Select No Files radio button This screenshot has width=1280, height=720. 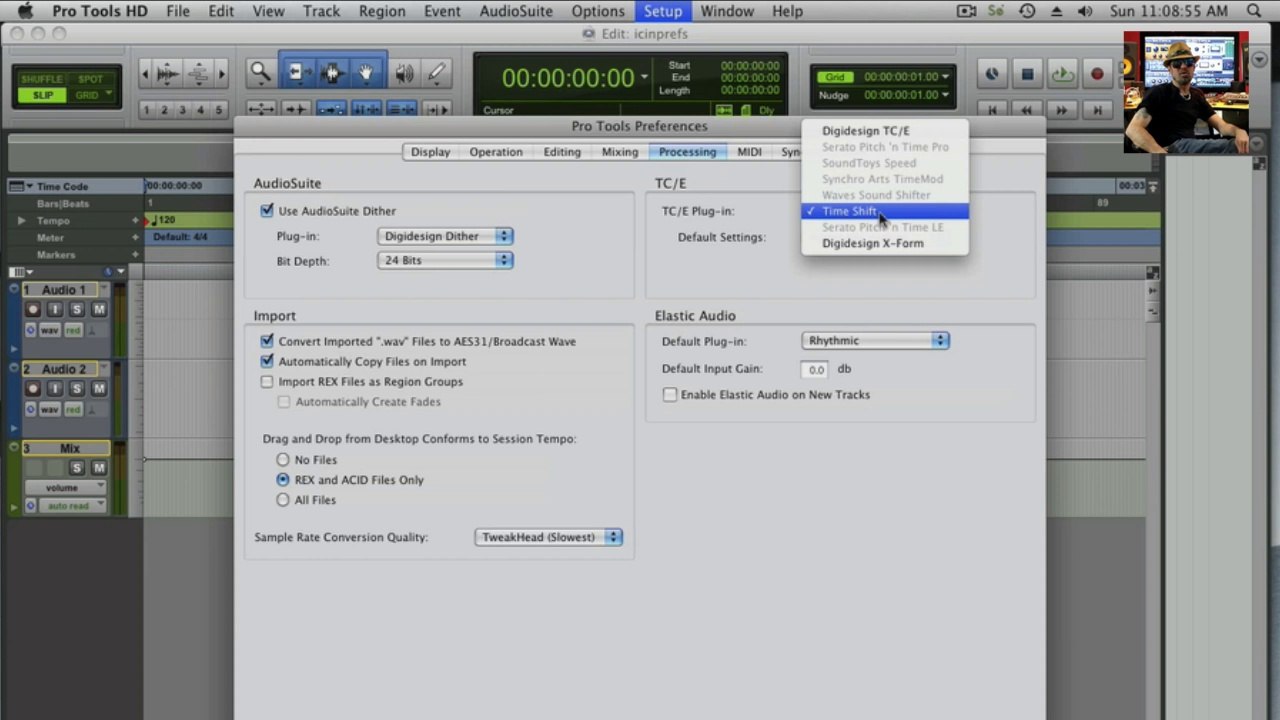coord(283,460)
